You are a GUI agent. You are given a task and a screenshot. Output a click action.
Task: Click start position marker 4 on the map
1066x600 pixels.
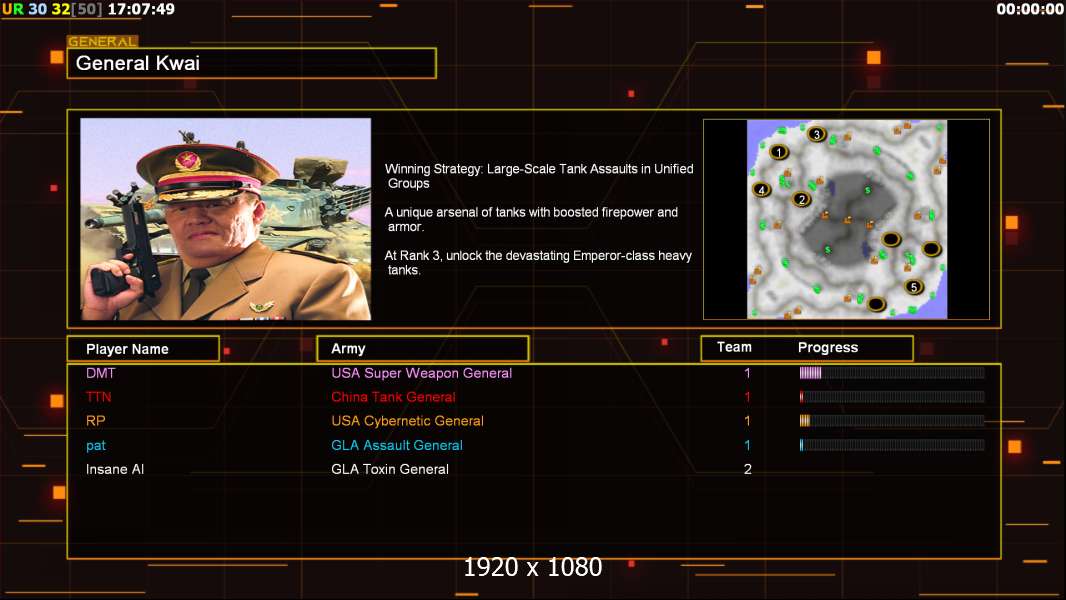pyautogui.click(x=761, y=190)
